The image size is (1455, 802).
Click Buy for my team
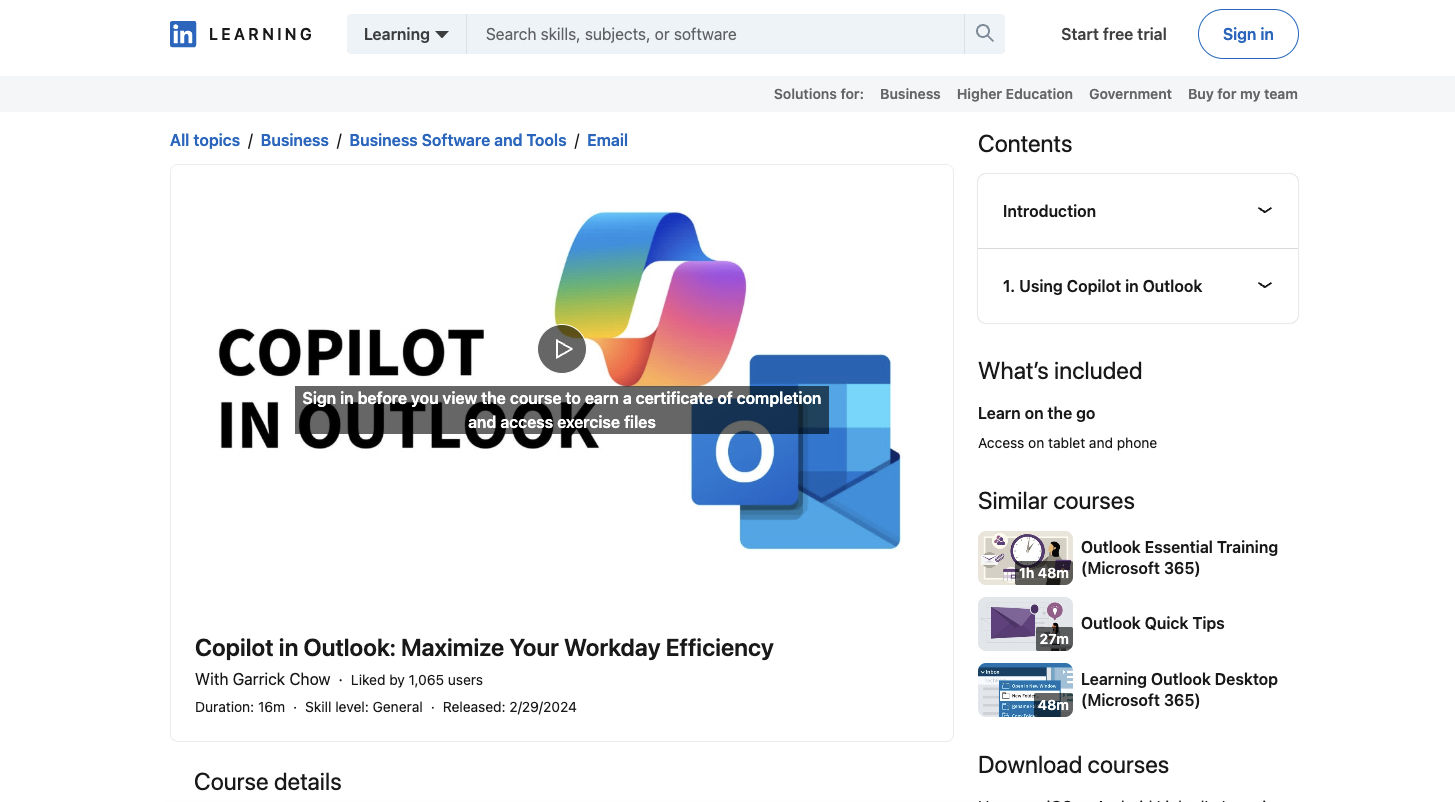(x=1242, y=93)
